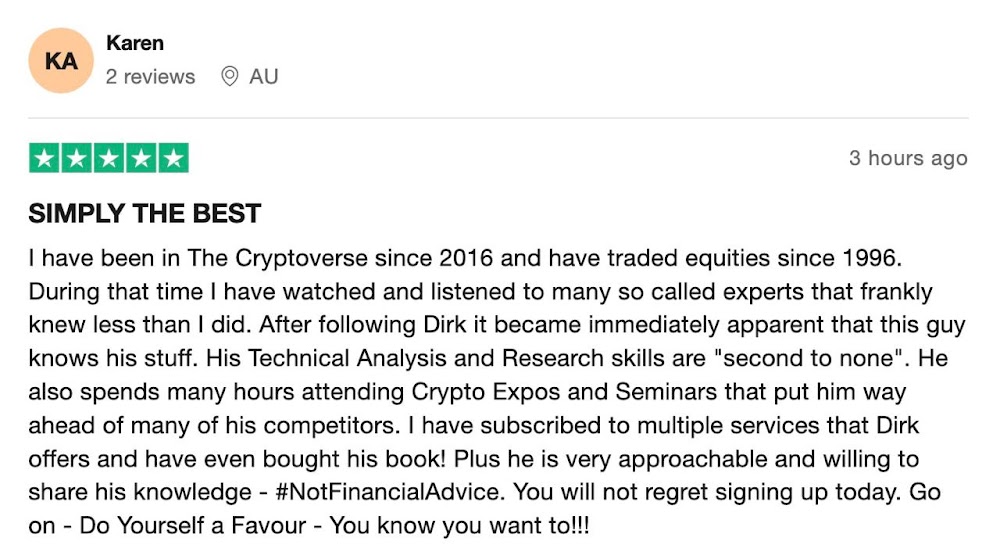Open the "SIMPLY THE BEST" review title
The height and width of the screenshot is (559, 1000).
tap(144, 213)
